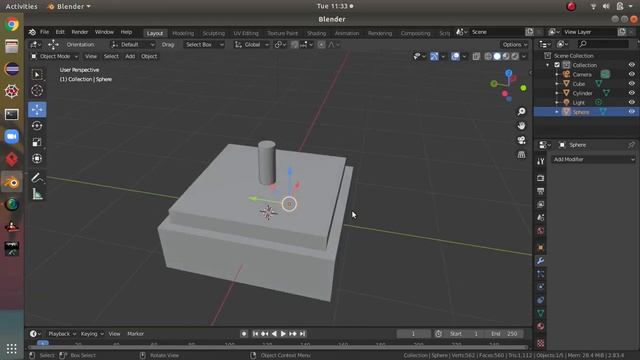This screenshot has height=360, width=640.
Task: Select the Cursor tool
Action: point(37,90)
